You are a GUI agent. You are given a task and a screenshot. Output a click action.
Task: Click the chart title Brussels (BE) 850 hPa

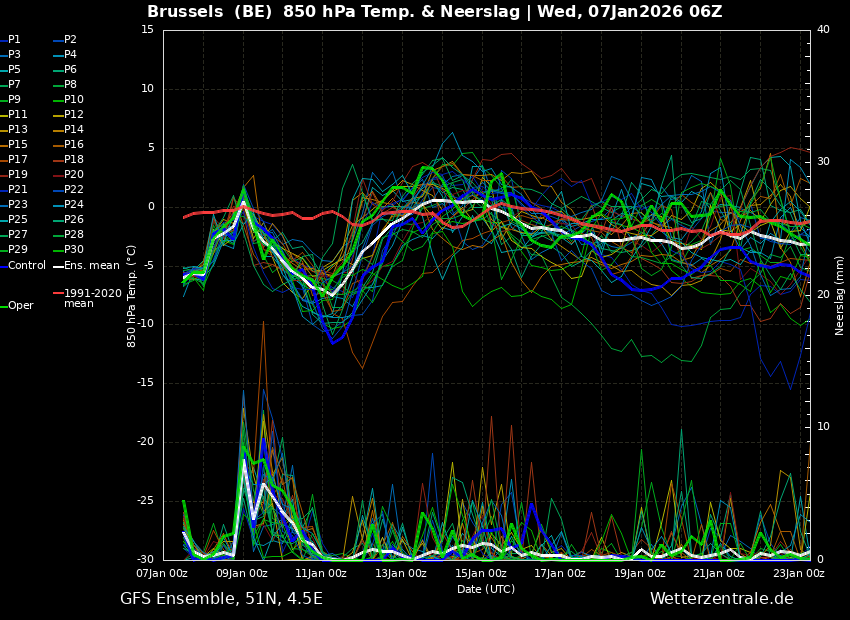(x=434, y=11)
